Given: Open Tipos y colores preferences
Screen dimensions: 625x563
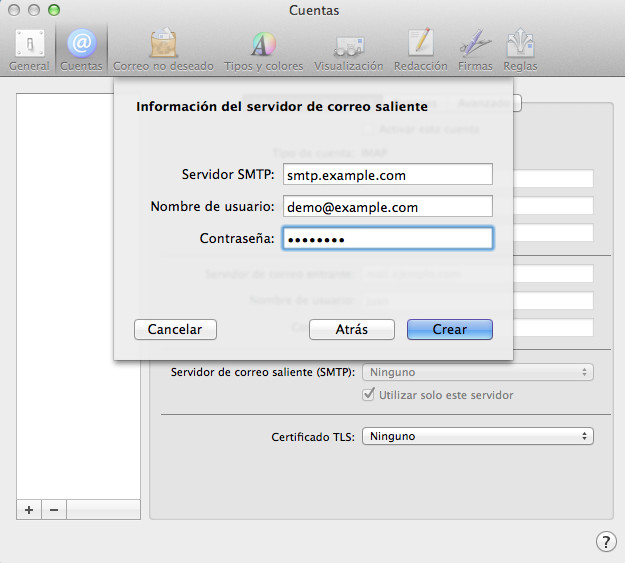Looking at the screenshot, I should pos(263,49).
